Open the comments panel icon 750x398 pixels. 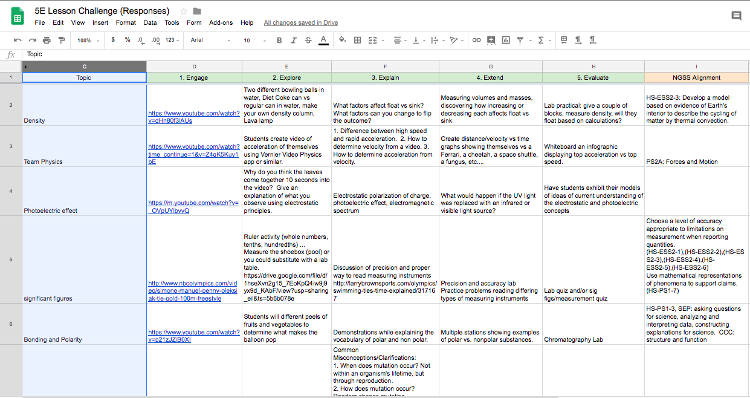pos(736,16)
